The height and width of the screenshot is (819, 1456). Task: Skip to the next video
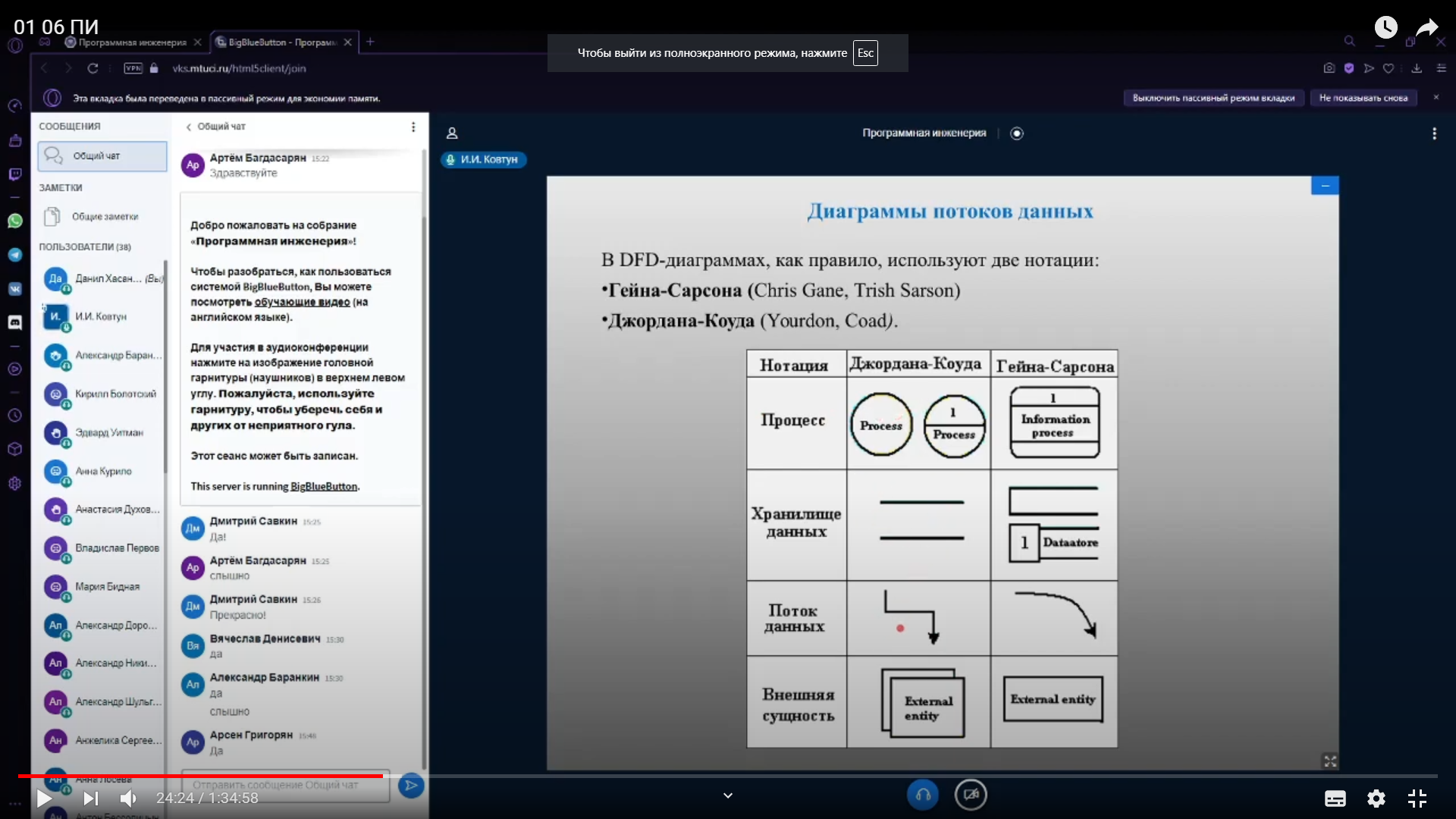tap(90, 799)
